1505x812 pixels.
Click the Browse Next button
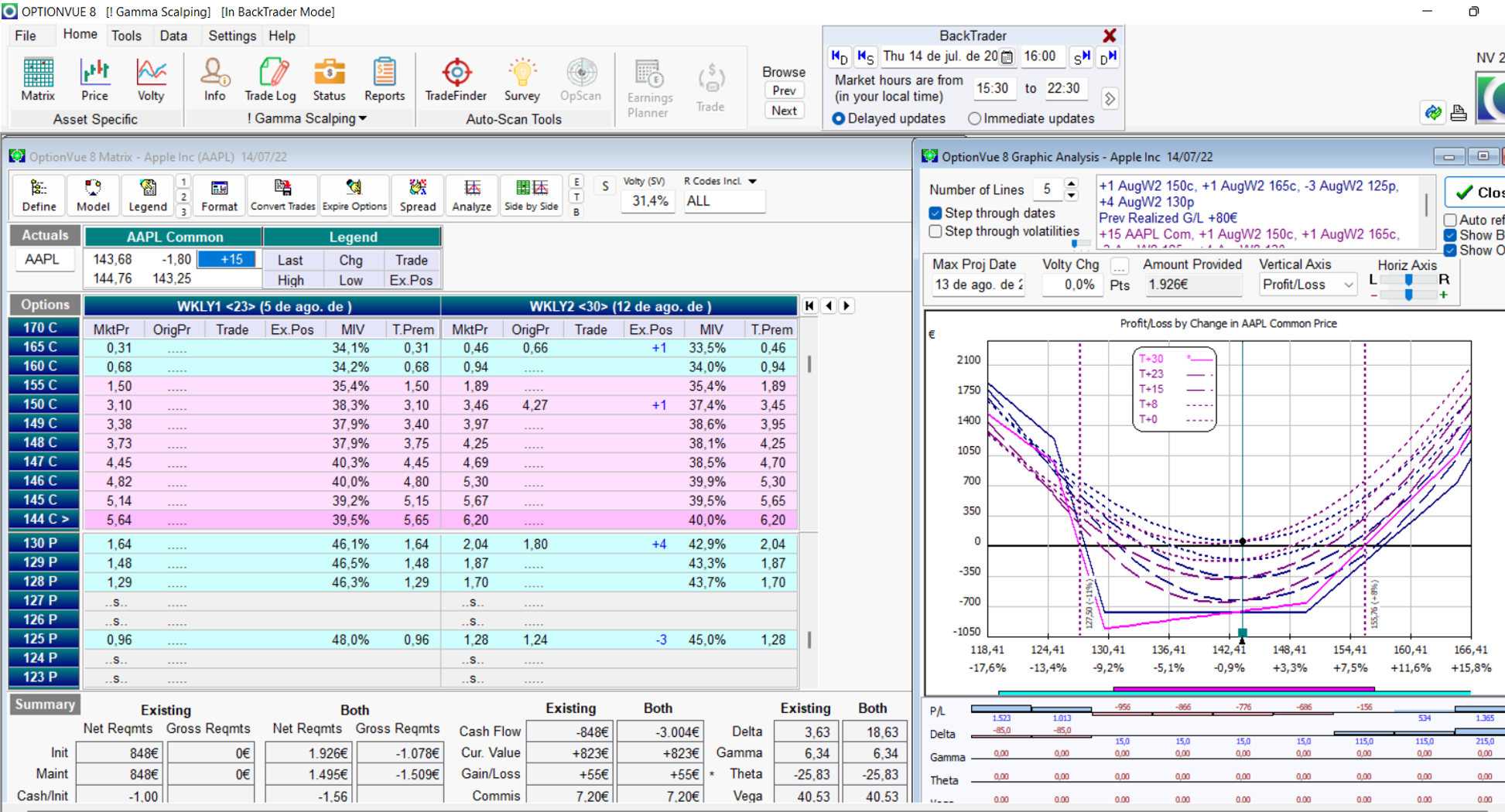(x=784, y=111)
